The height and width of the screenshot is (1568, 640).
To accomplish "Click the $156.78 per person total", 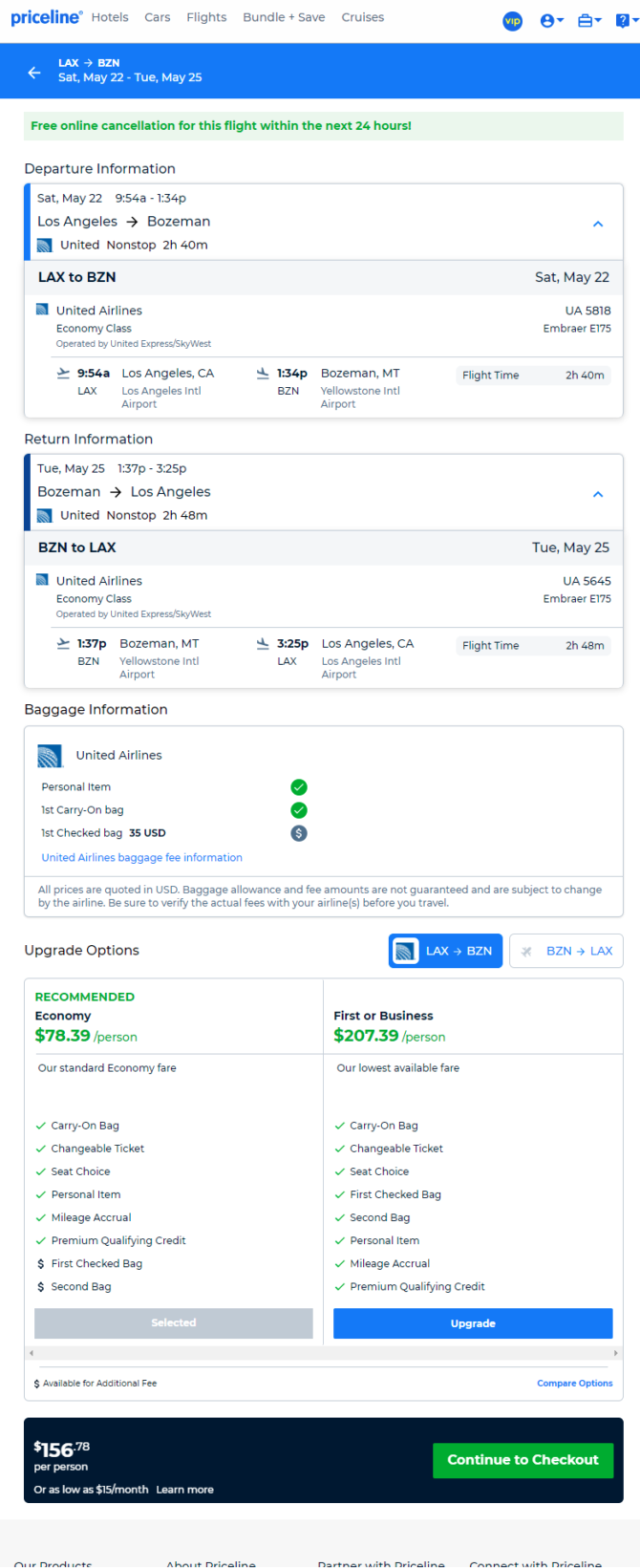I will click(62, 1449).
